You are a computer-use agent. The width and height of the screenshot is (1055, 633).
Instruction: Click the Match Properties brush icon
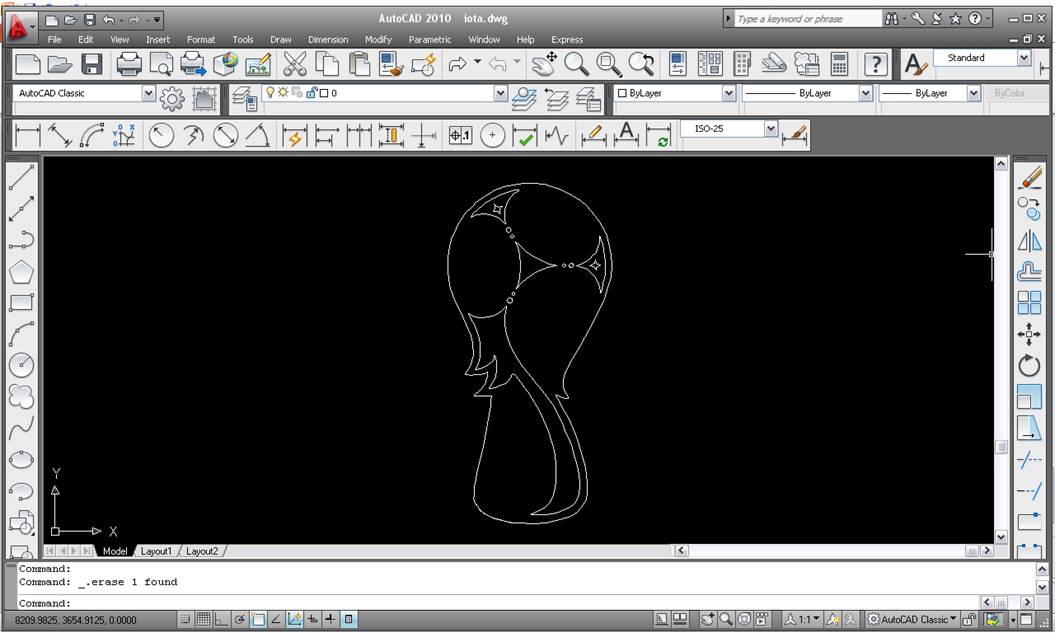(x=391, y=65)
